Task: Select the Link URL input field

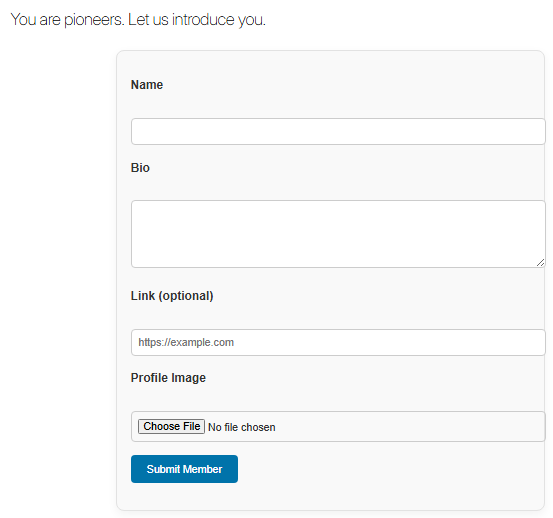Action: (x=338, y=342)
